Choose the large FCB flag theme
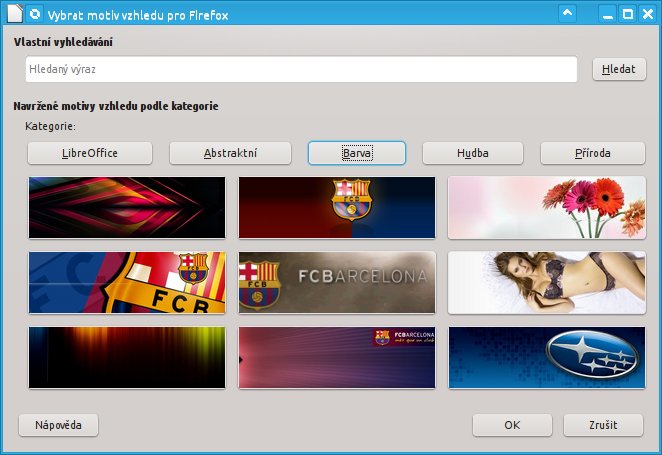 pyautogui.click(x=127, y=283)
